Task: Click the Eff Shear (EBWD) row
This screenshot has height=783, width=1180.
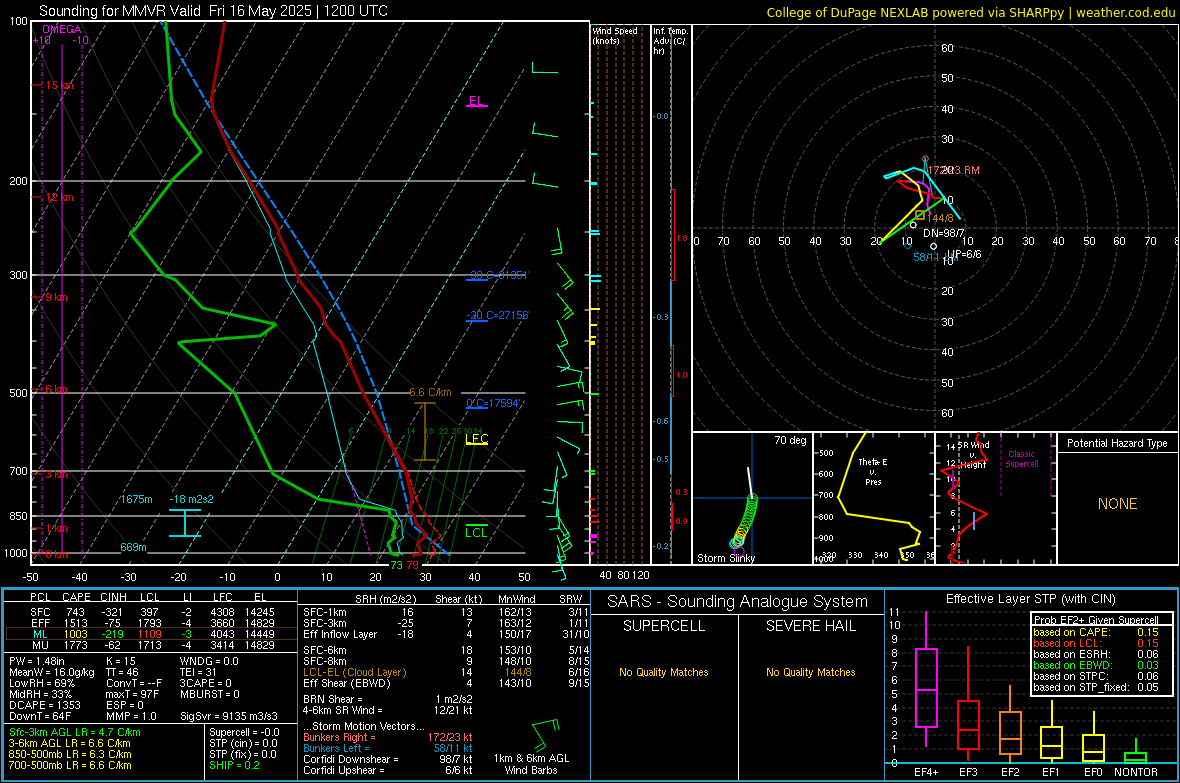Action: pos(446,683)
